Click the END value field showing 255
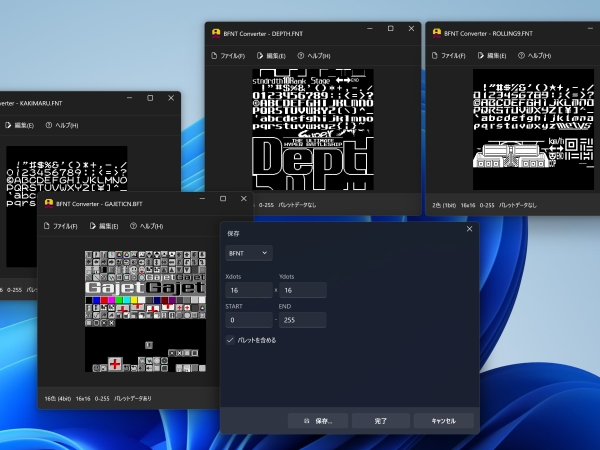The height and width of the screenshot is (450, 600). 303,320
